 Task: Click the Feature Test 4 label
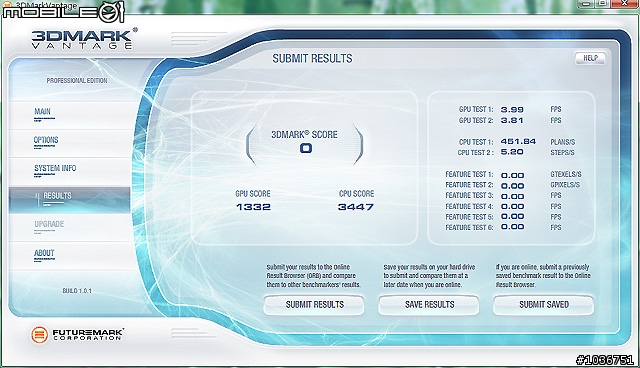469,206
